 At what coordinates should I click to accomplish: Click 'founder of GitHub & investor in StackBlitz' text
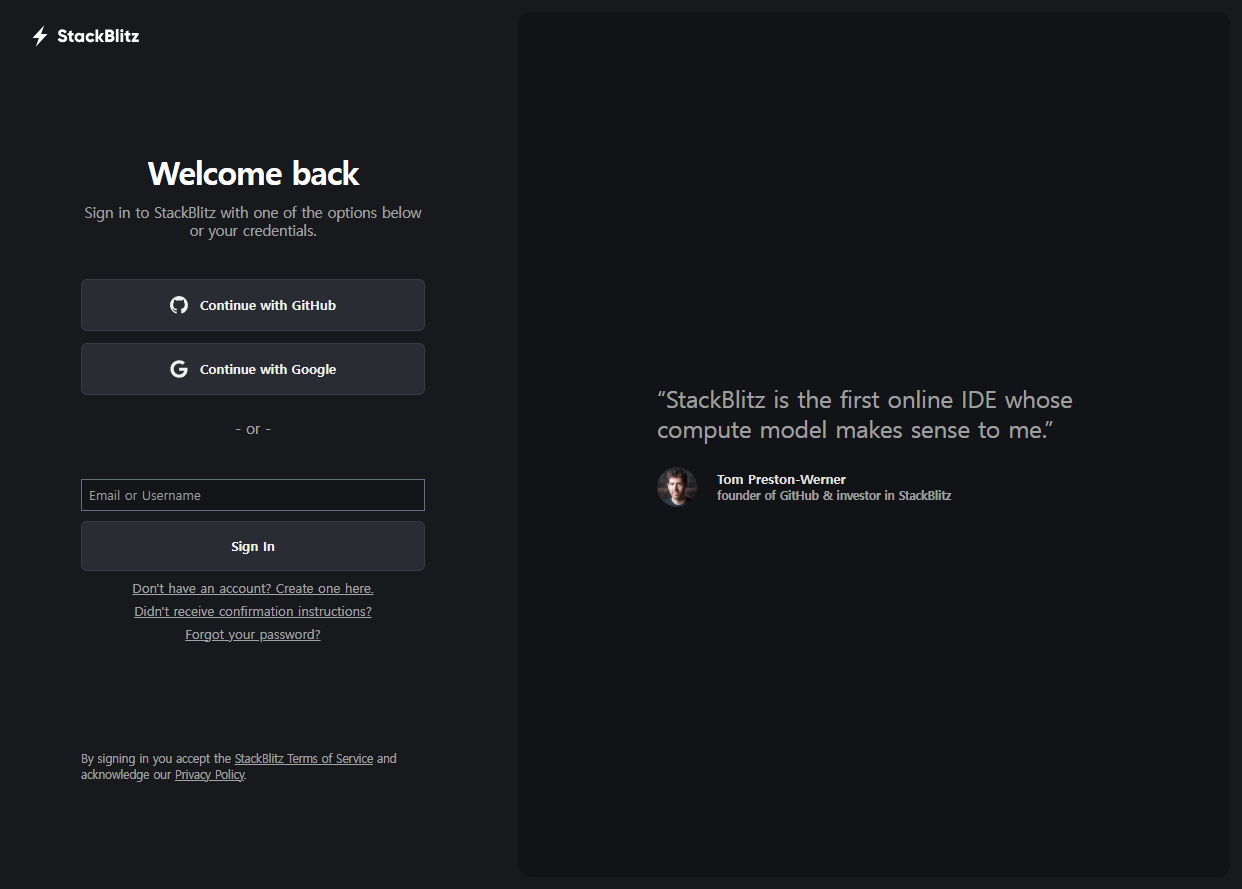point(834,496)
